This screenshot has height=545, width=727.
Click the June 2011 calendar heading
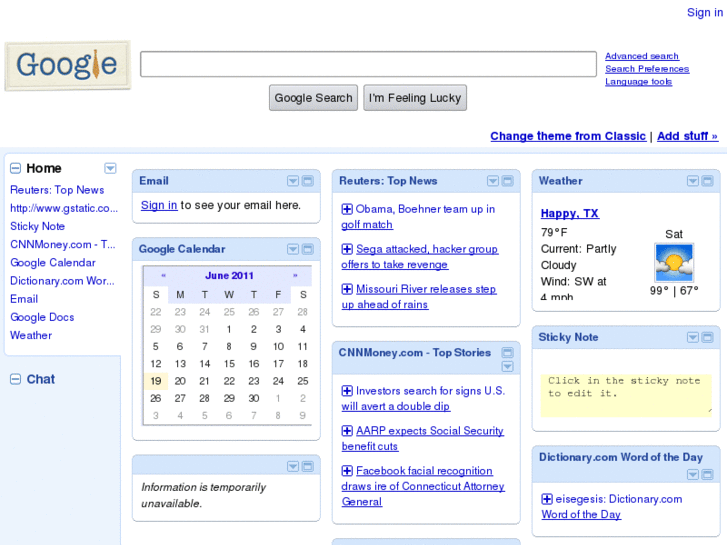[x=230, y=276]
